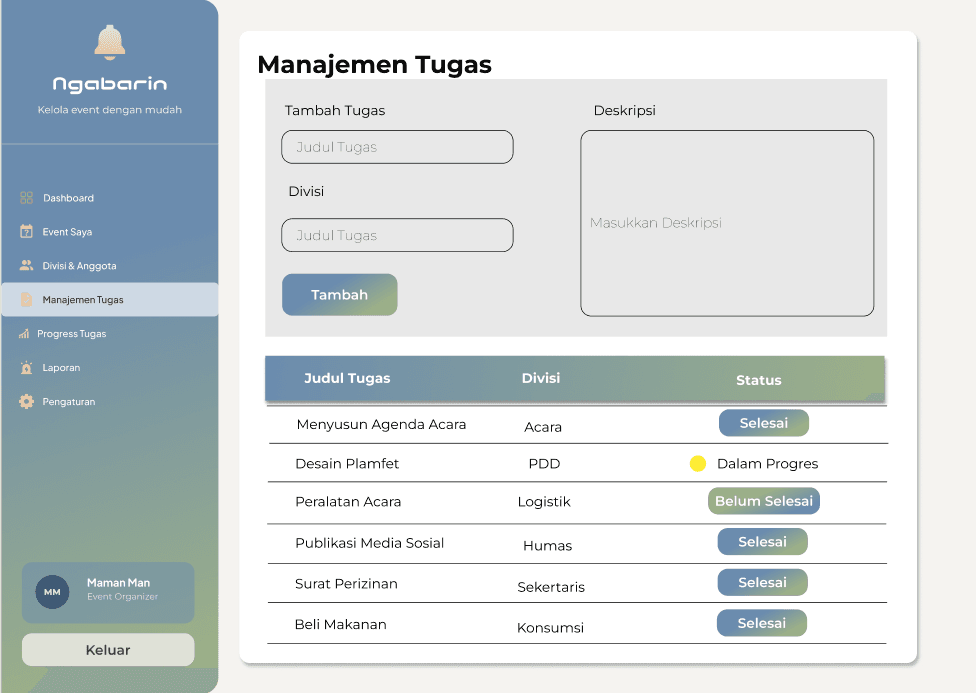The height and width of the screenshot is (693, 976).
Task: Click the Humas division cell
Action: (x=547, y=546)
